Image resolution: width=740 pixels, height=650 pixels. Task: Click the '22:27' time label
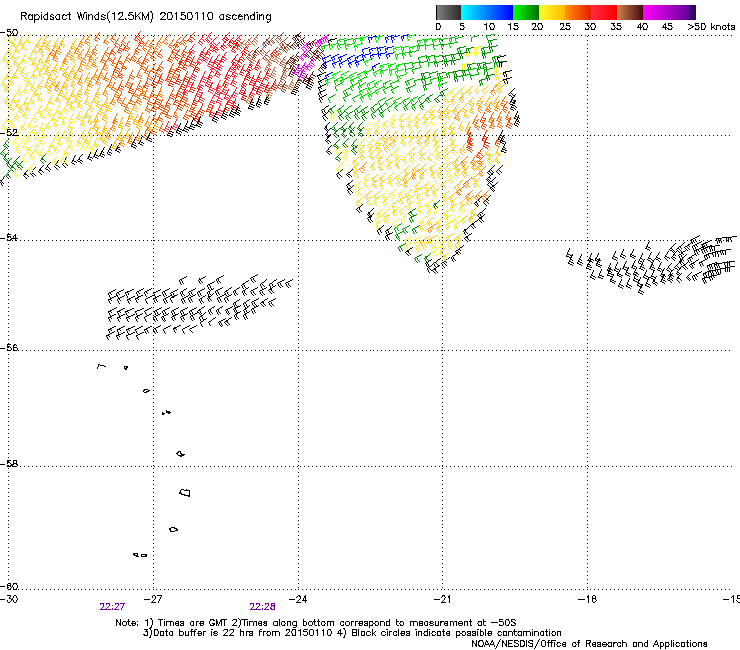tap(112, 607)
